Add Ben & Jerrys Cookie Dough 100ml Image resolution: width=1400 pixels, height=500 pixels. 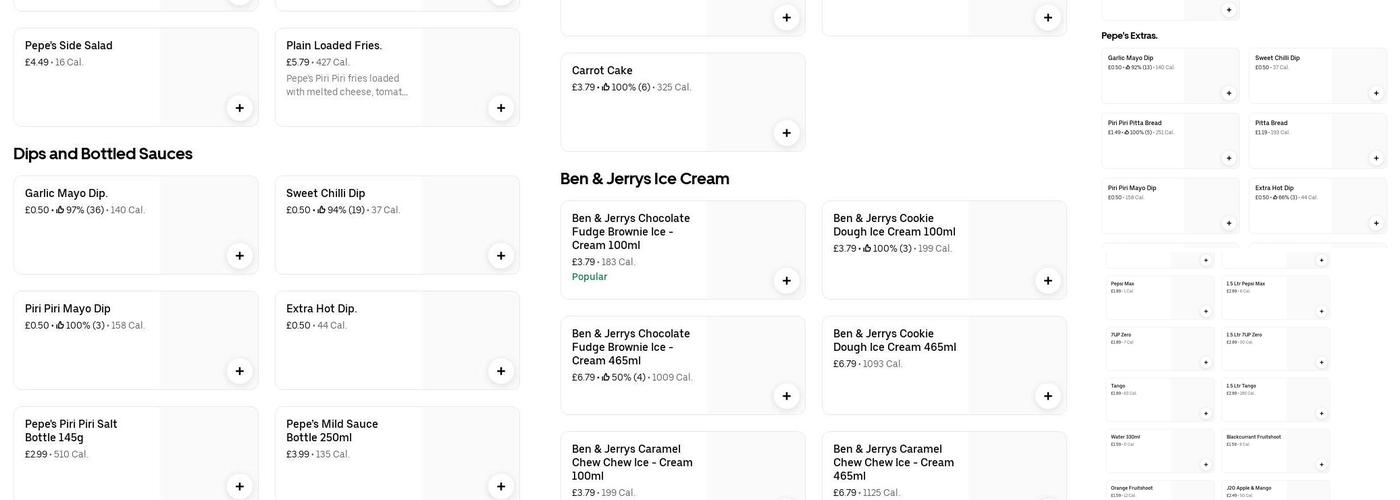[x=1048, y=281]
